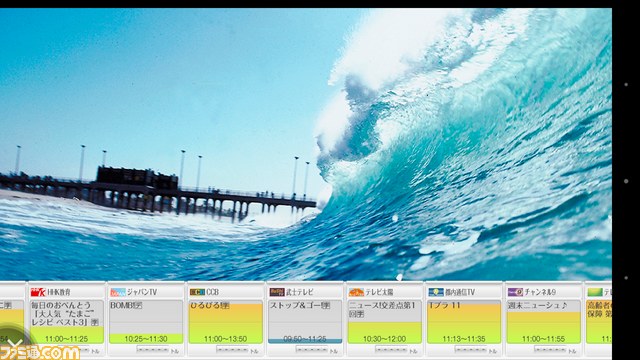Click the small button under ジャパンTV card
The image size is (640, 360).
click(x=153, y=349)
